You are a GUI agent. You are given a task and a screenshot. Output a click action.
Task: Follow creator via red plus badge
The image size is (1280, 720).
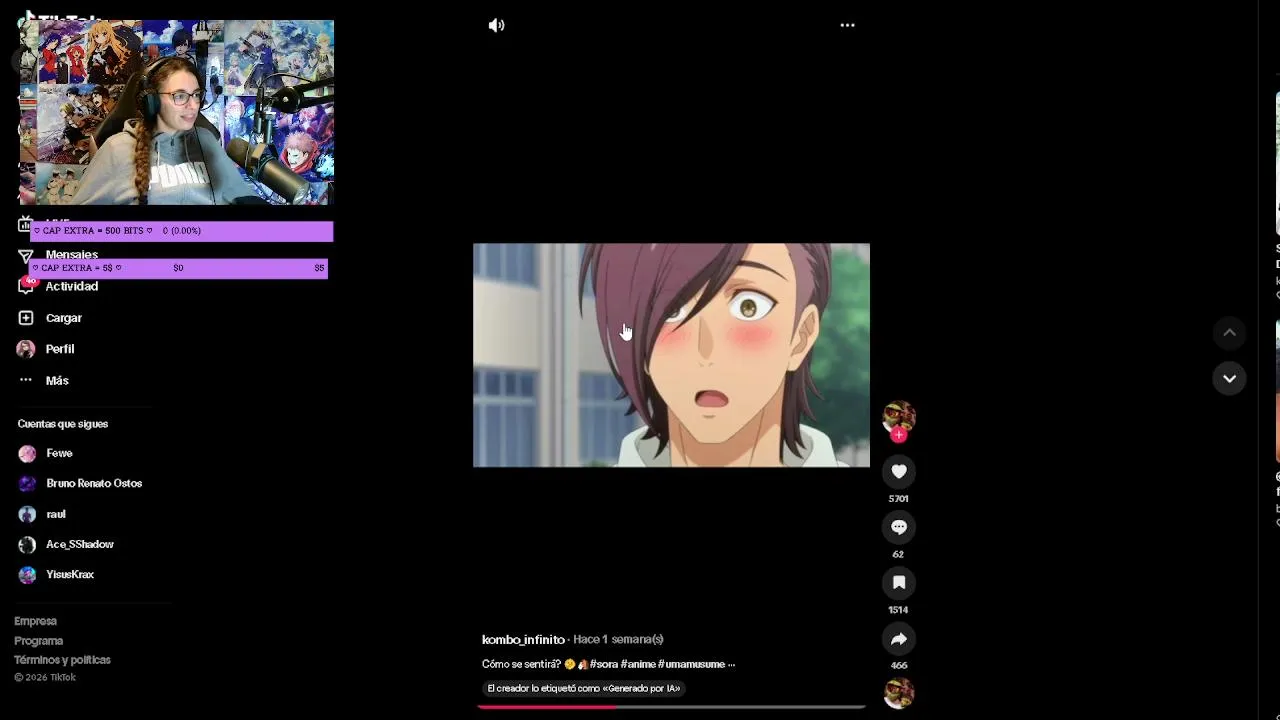pos(898,435)
